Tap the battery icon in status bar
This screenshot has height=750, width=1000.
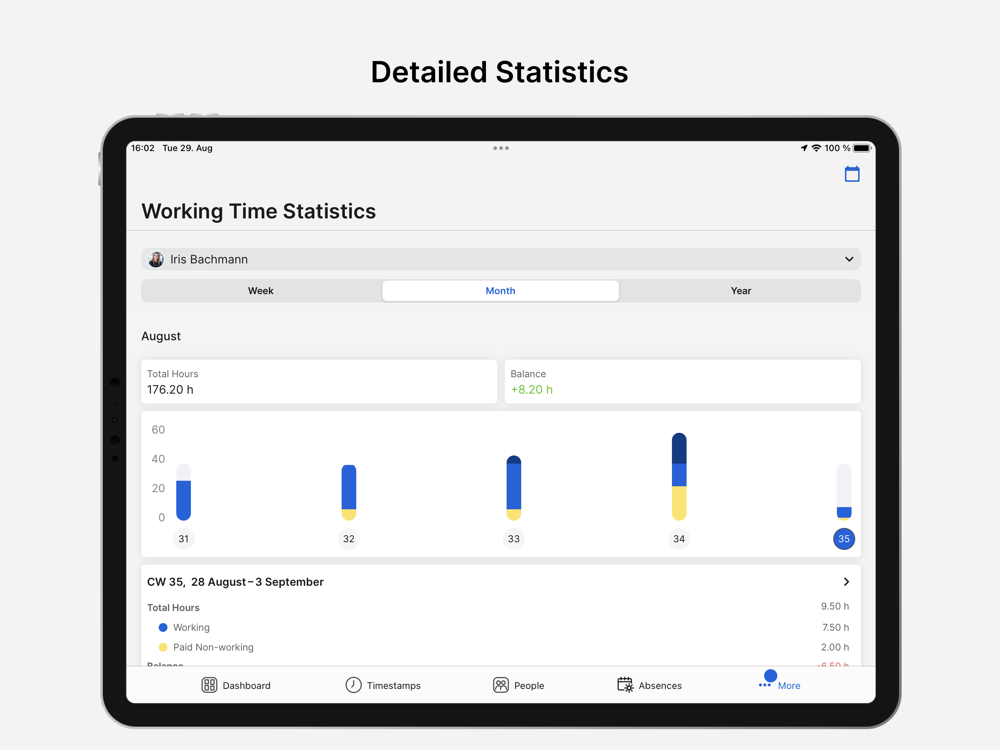[862, 148]
